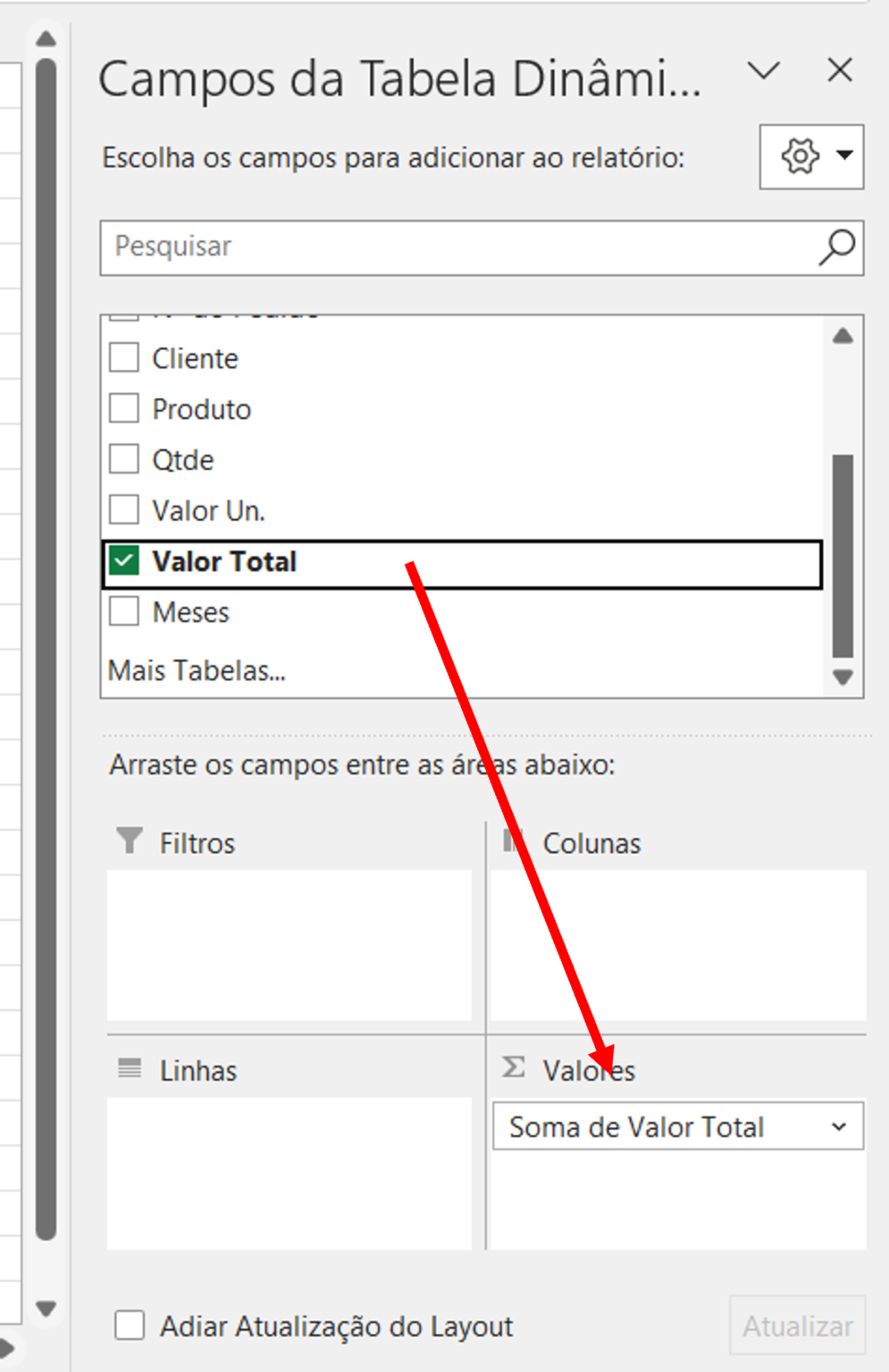Click the down arrow of the fields list scrollbar
Image resolution: width=889 pixels, height=1372 pixels.
click(x=842, y=679)
